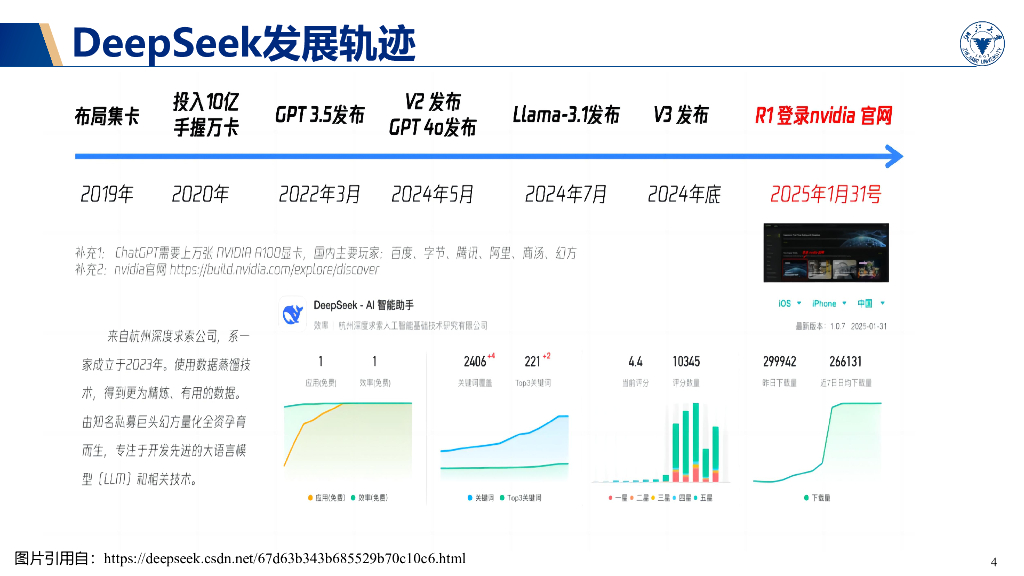Click the 2024年5月 date
Image resolution: width=1024 pixels, height=576 pixels.
432,194
